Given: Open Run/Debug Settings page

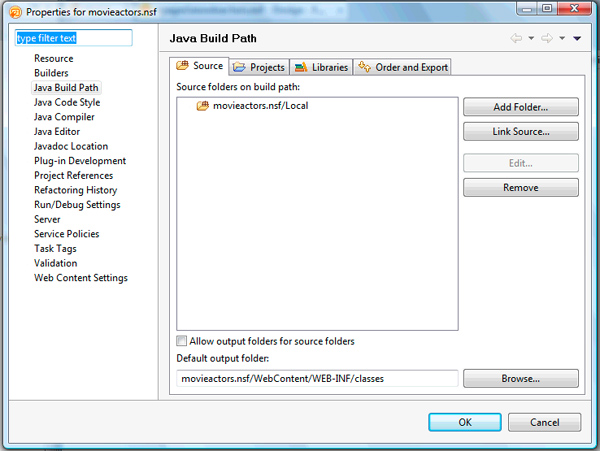Looking at the screenshot, I should 77,205.
